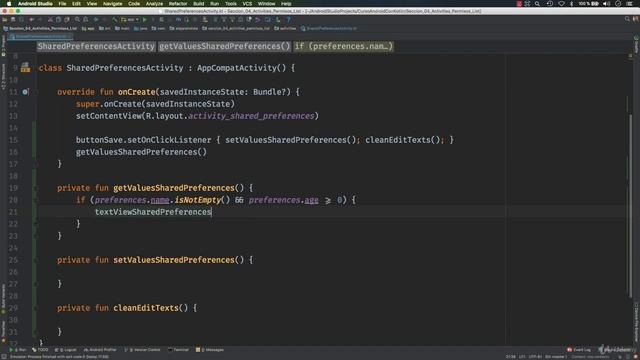The height and width of the screenshot is (360, 640).
Task: Select the SharedPreferencesActivity editor file tab
Action: point(40,37)
